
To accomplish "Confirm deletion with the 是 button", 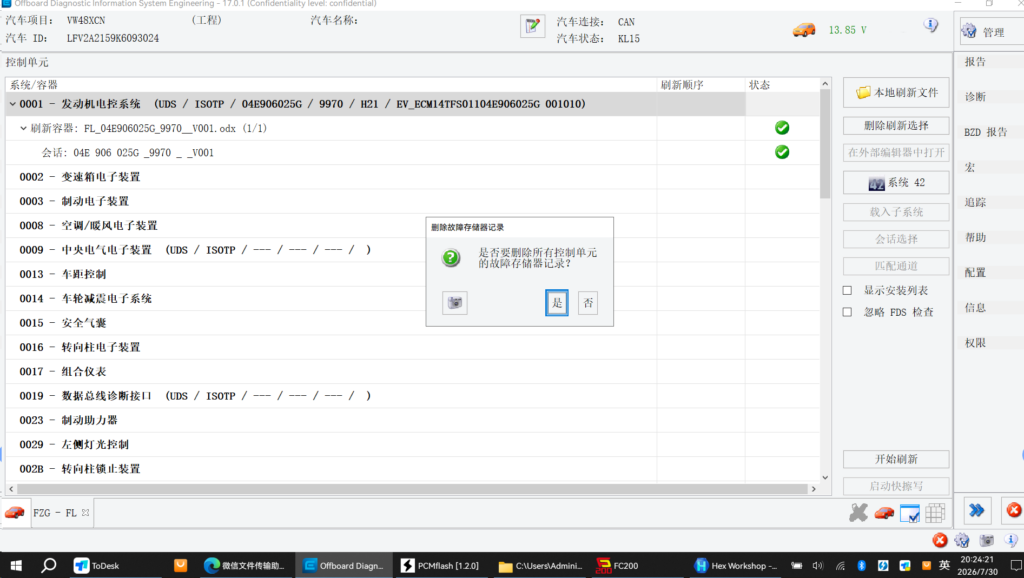I will tap(557, 302).
